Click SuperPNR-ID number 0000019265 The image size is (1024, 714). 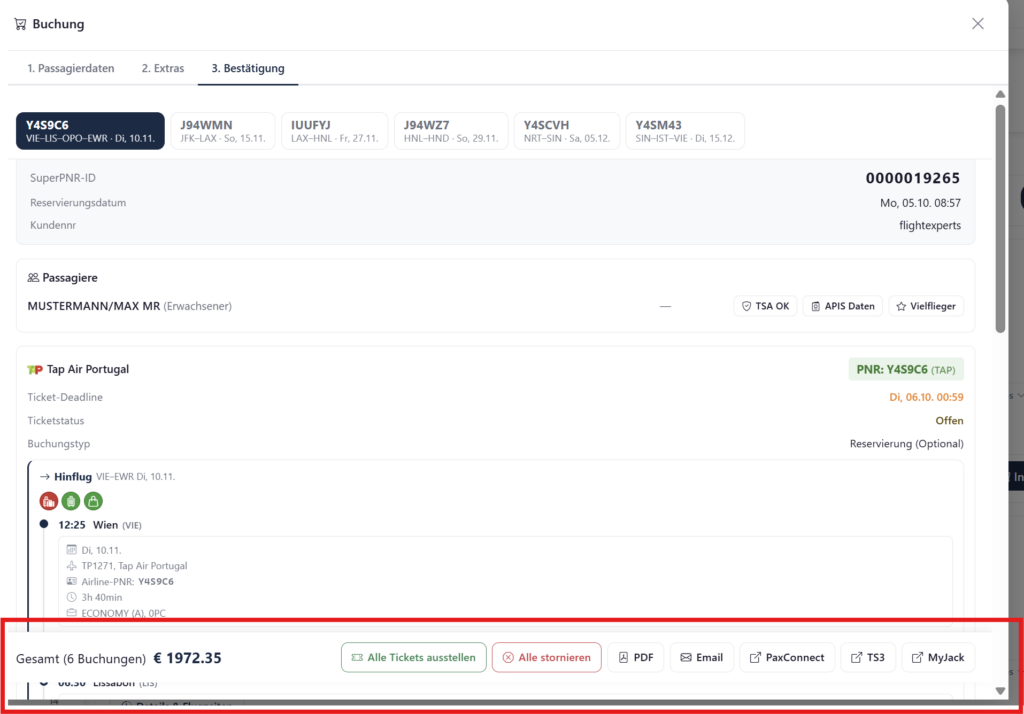pos(912,178)
